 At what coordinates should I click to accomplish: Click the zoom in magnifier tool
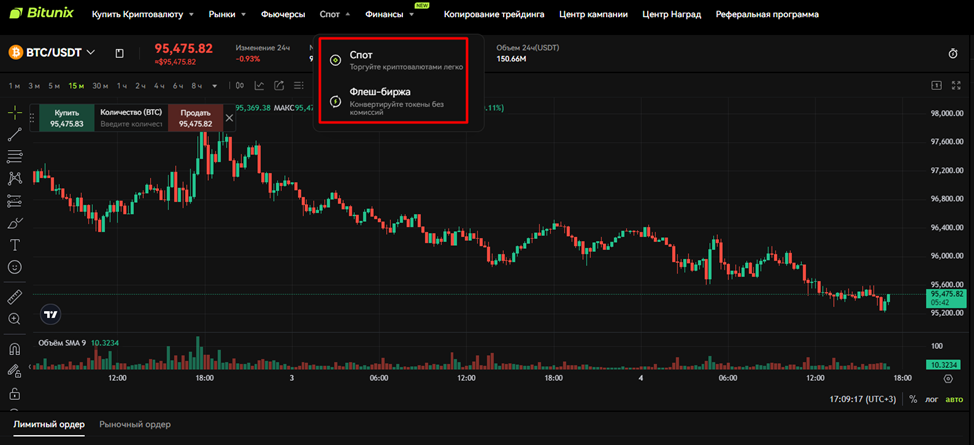pyautogui.click(x=15, y=319)
